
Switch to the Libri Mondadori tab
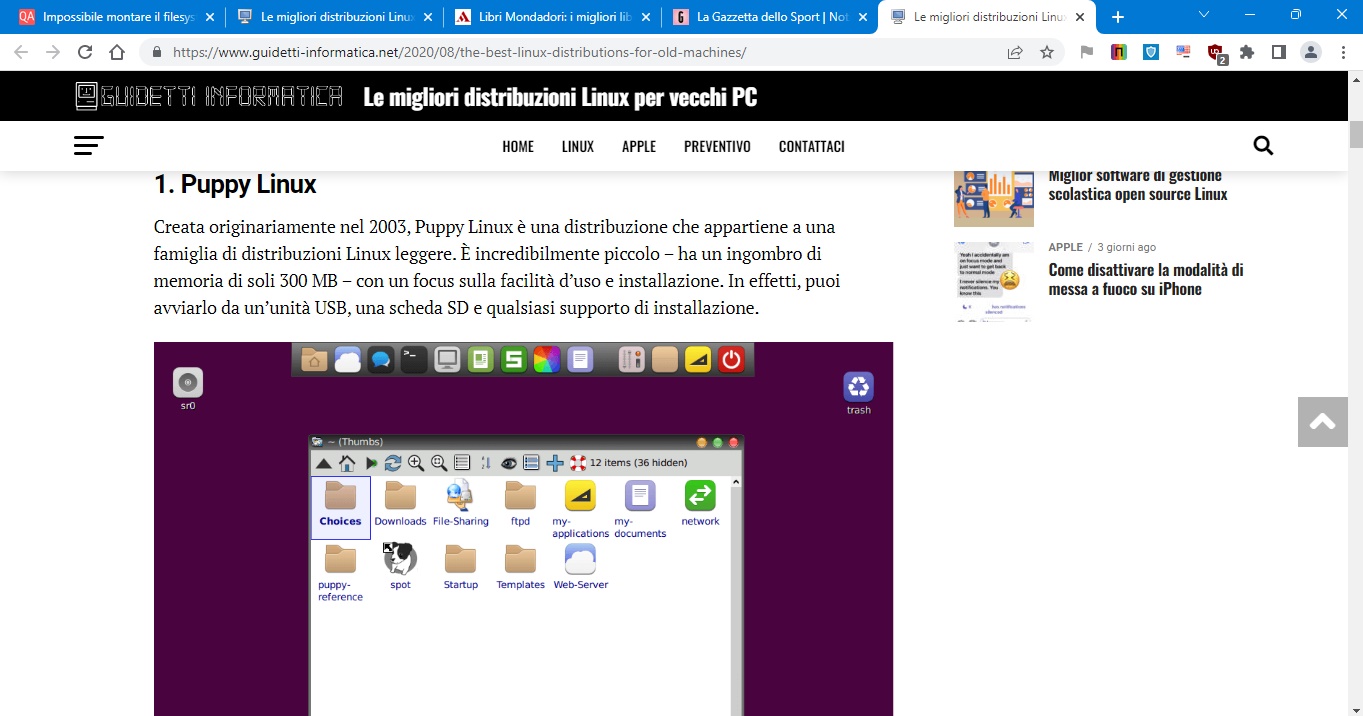tap(553, 17)
